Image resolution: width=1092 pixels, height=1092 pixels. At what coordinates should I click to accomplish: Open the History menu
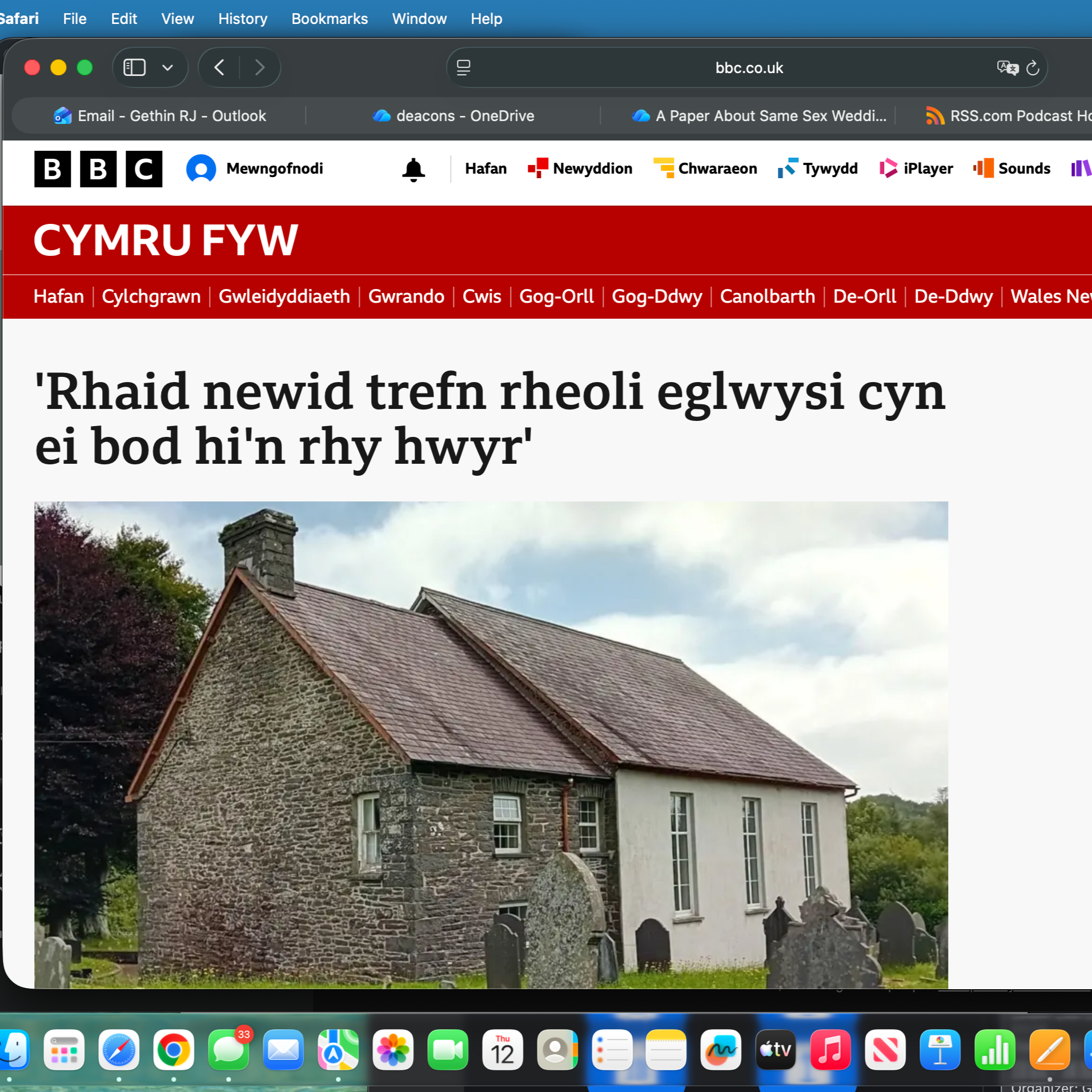click(242, 19)
